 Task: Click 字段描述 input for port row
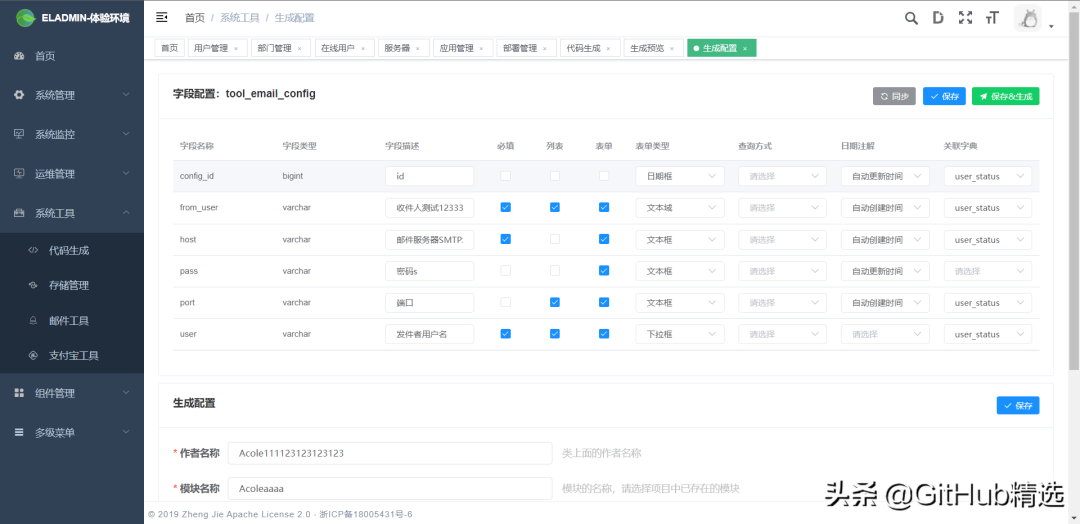click(x=430, y=303)
